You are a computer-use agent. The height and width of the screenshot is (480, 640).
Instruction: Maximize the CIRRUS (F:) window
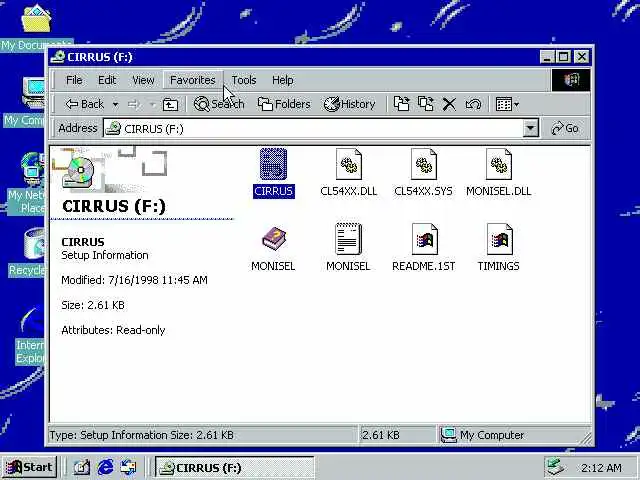564,57
